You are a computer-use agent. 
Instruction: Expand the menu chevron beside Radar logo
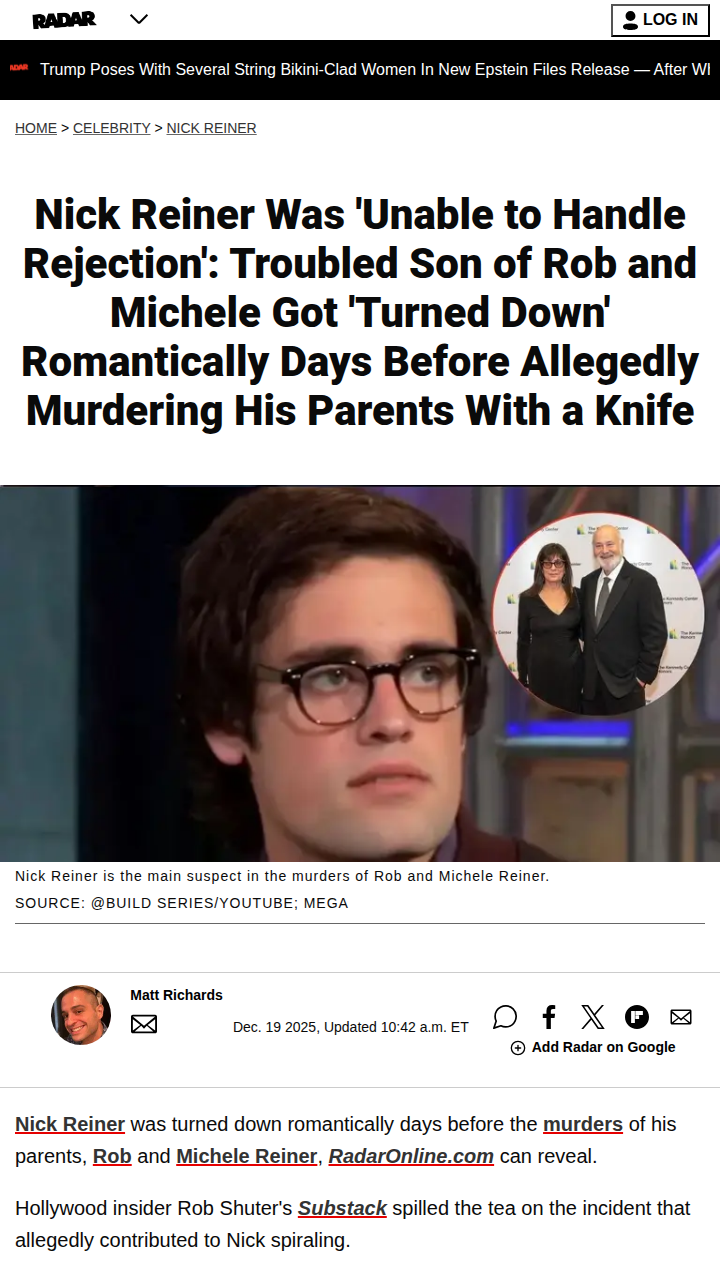coord(139,19)
